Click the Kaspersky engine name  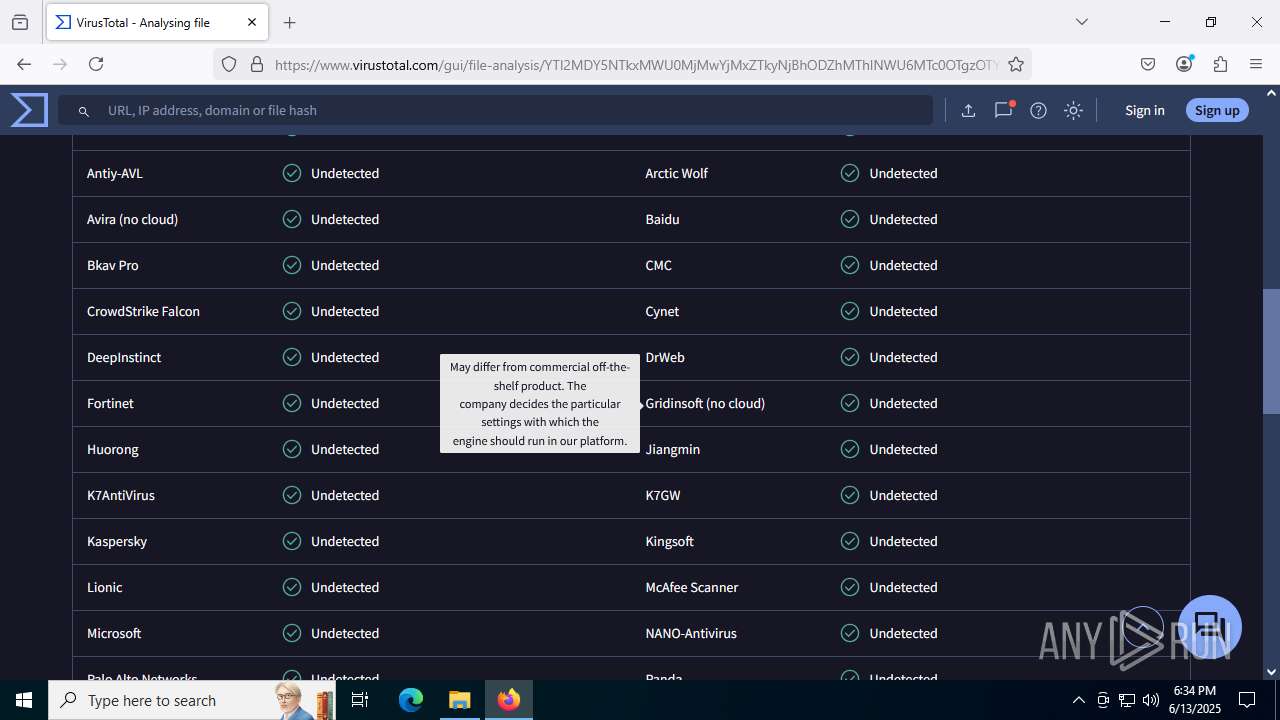click(x=117, y=541)
